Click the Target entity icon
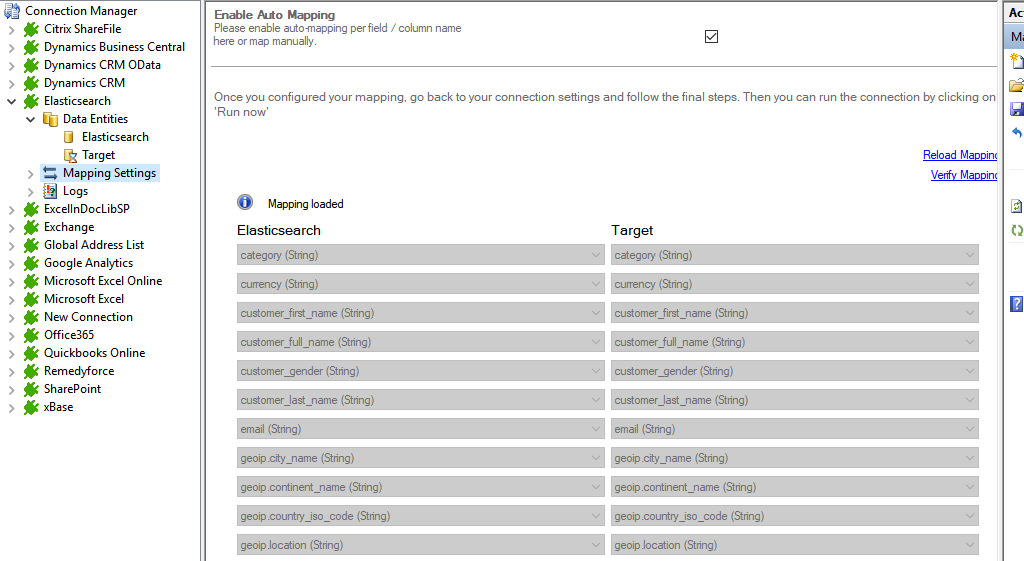The height and width of the screenshot is (561, 1024). [x=69, y=155]
